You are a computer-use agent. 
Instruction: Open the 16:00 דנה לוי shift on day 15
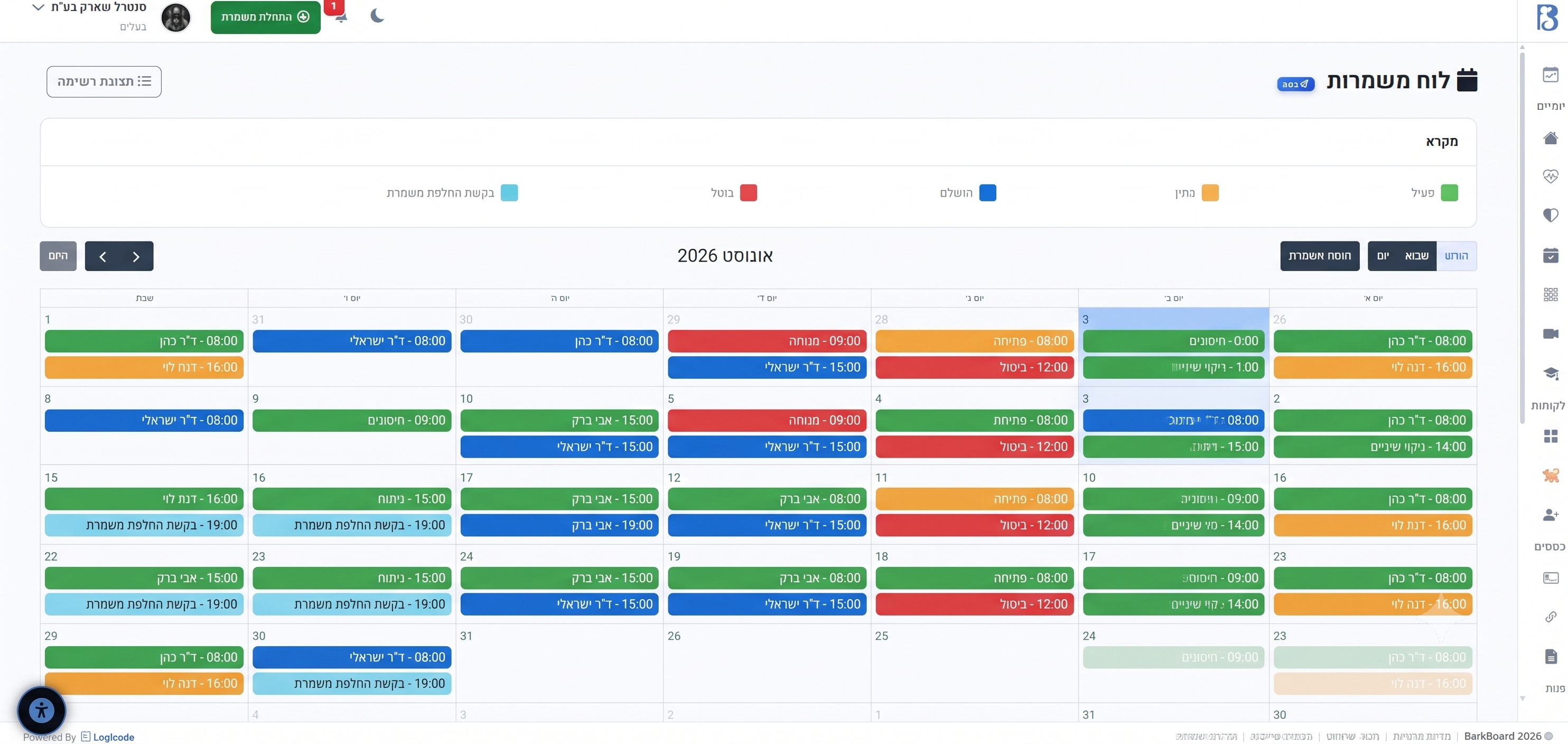[x=144, y=499]
